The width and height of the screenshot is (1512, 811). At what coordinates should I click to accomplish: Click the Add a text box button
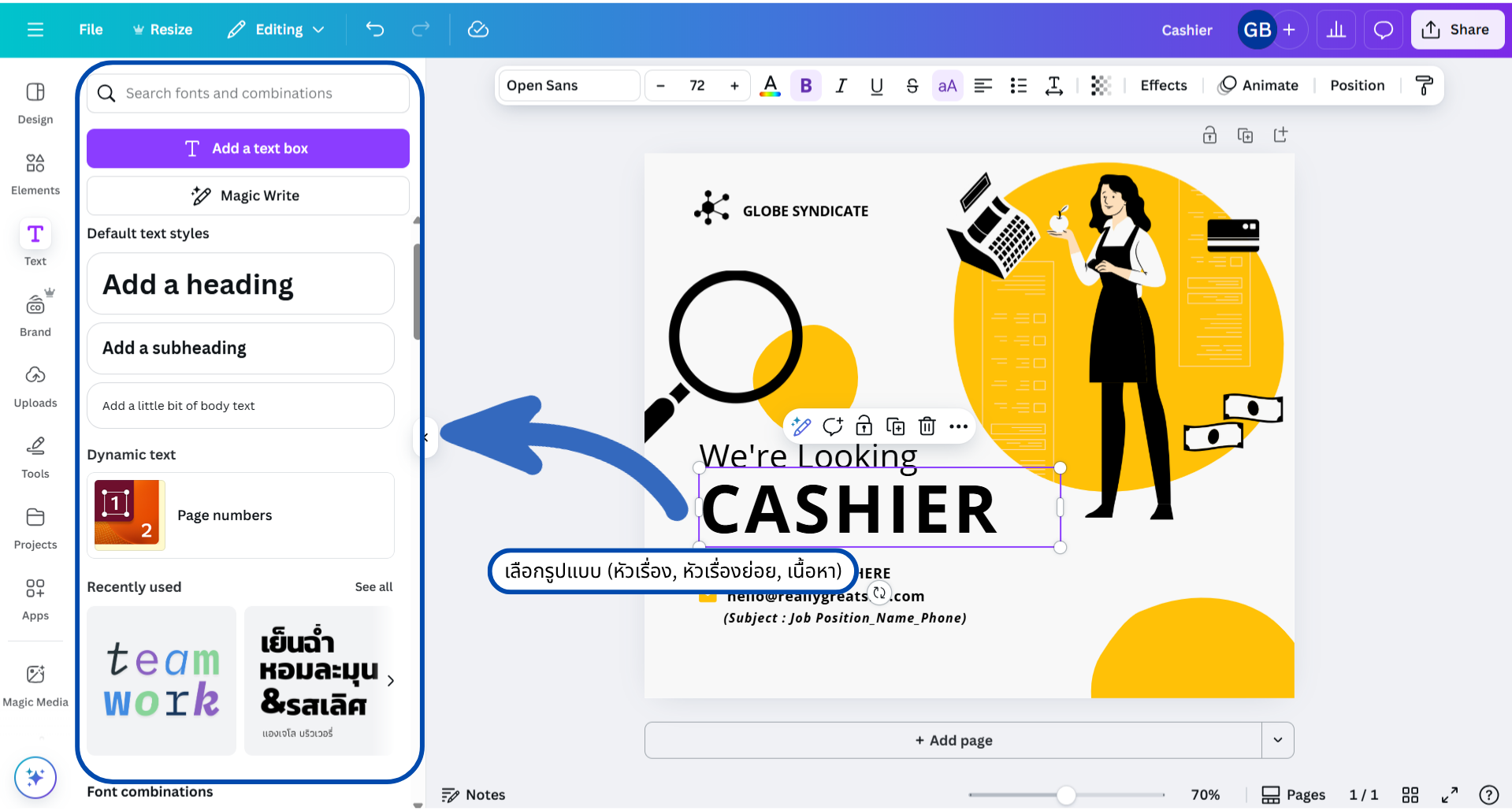click(x=247, y=148)
